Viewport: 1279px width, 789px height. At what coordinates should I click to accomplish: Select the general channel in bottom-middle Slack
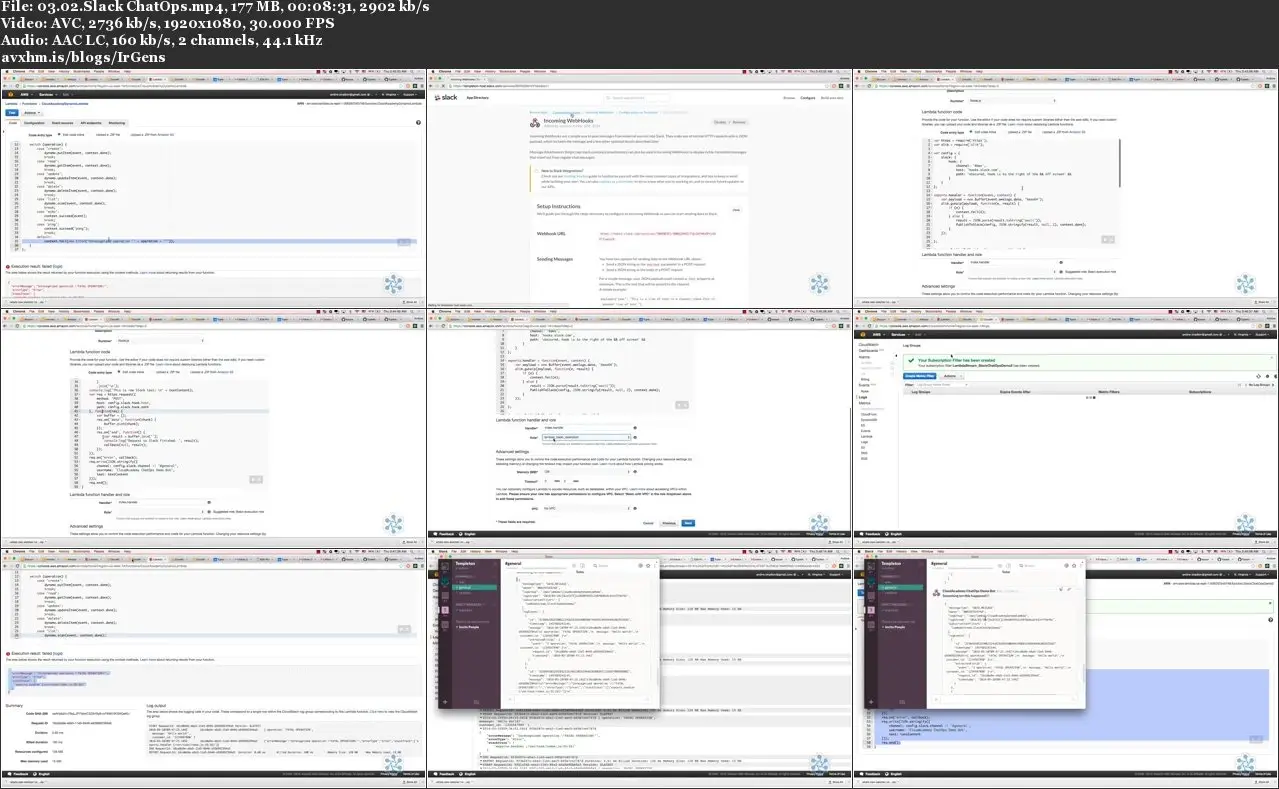tap(474, 587)
